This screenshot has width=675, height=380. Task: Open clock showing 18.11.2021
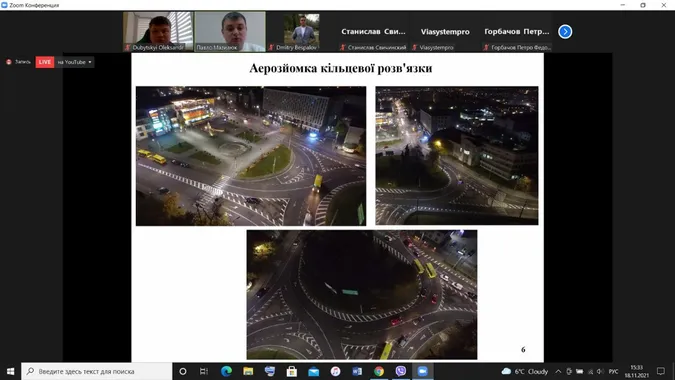637,371
